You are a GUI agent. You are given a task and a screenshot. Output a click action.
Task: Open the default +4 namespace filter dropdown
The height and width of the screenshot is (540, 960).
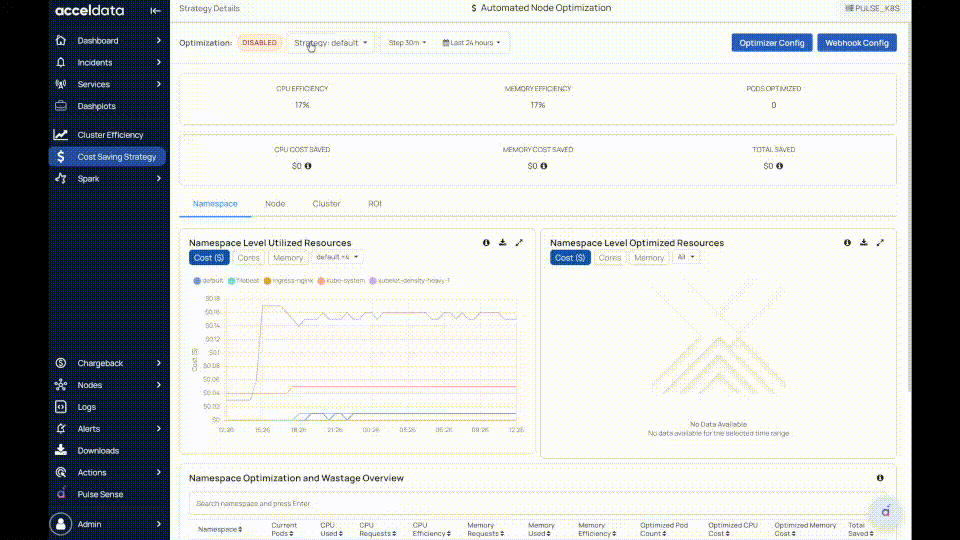click(337, 257)
